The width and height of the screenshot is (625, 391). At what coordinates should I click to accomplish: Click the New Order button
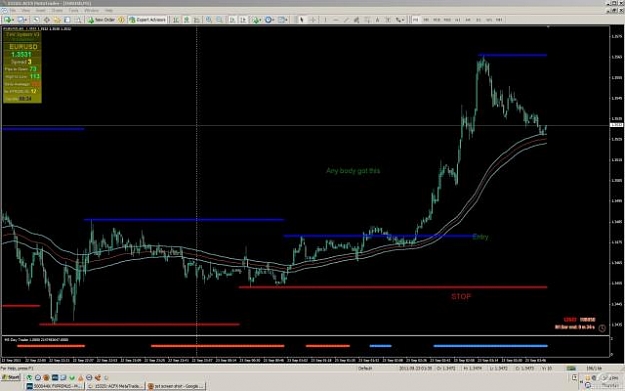coord(101,20)
